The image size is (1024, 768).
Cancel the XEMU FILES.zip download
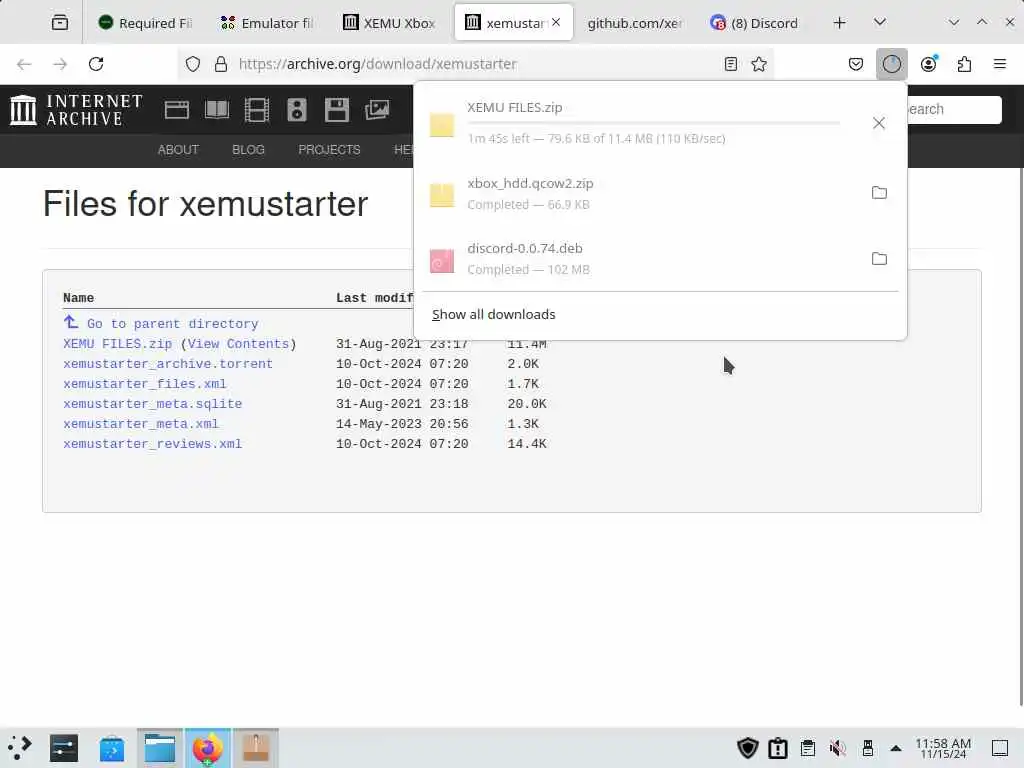(x=879, y=123)
